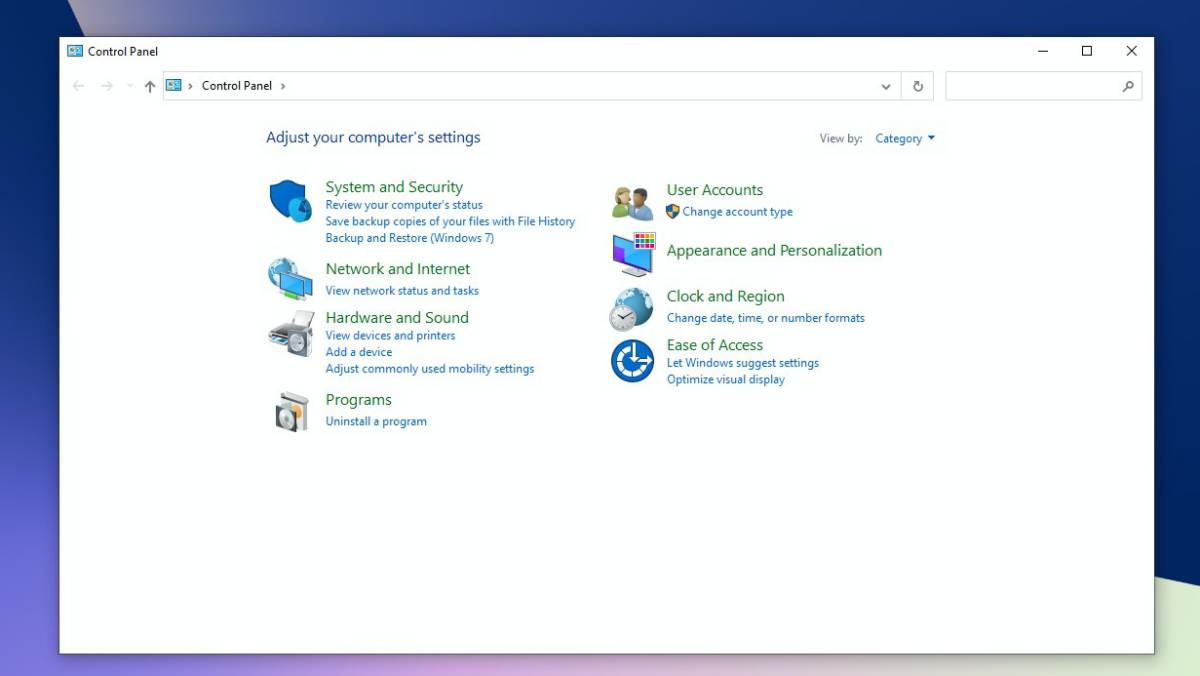Open the System and Security shield icon
Screen dimensions: 1200x676
coord(291,202)
